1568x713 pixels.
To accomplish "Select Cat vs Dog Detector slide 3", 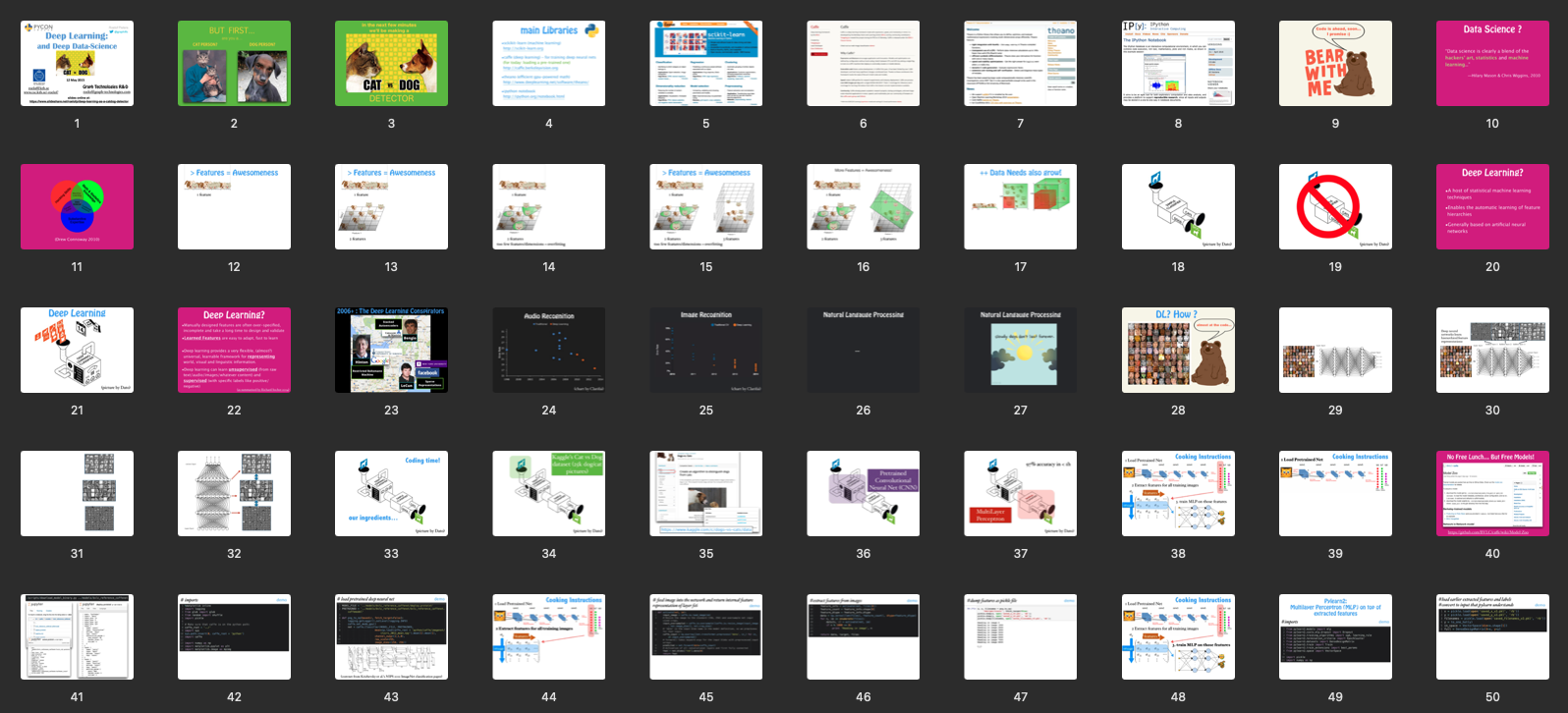I will tap(391, 63).
